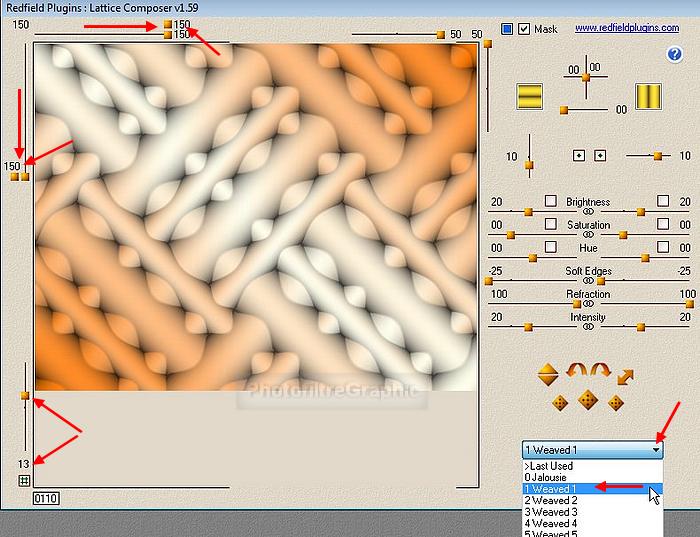Click the large center dice randomize icon
This screenshot has height=537, width=700.
click(x=589, y=401)
